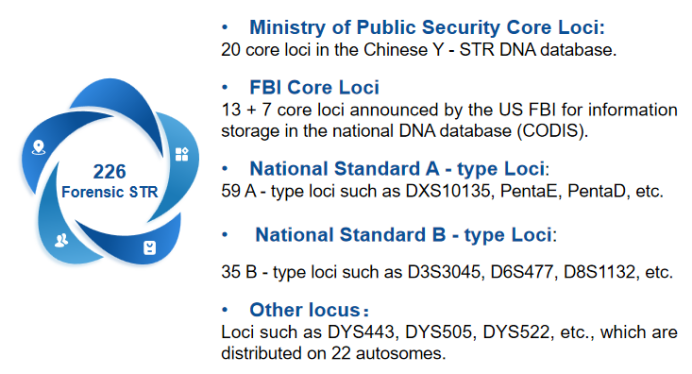Screen dimensions: 692x374
Task: Select the FBI Core Loci heading
Action: 314,87
